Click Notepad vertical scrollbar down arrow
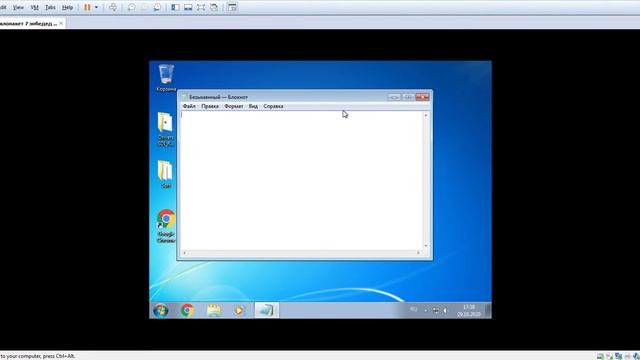 426,246
